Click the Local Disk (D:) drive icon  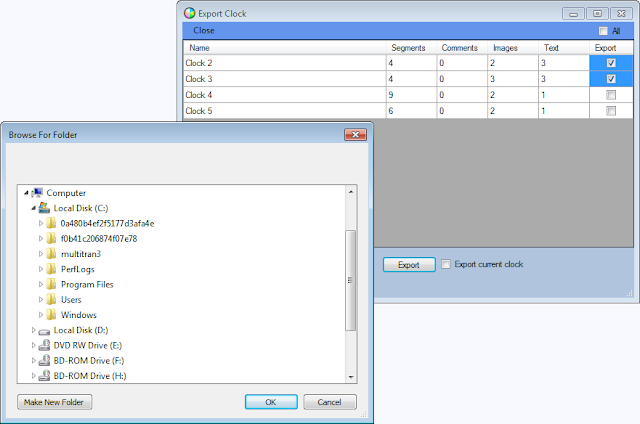click(x=44, y=331)
